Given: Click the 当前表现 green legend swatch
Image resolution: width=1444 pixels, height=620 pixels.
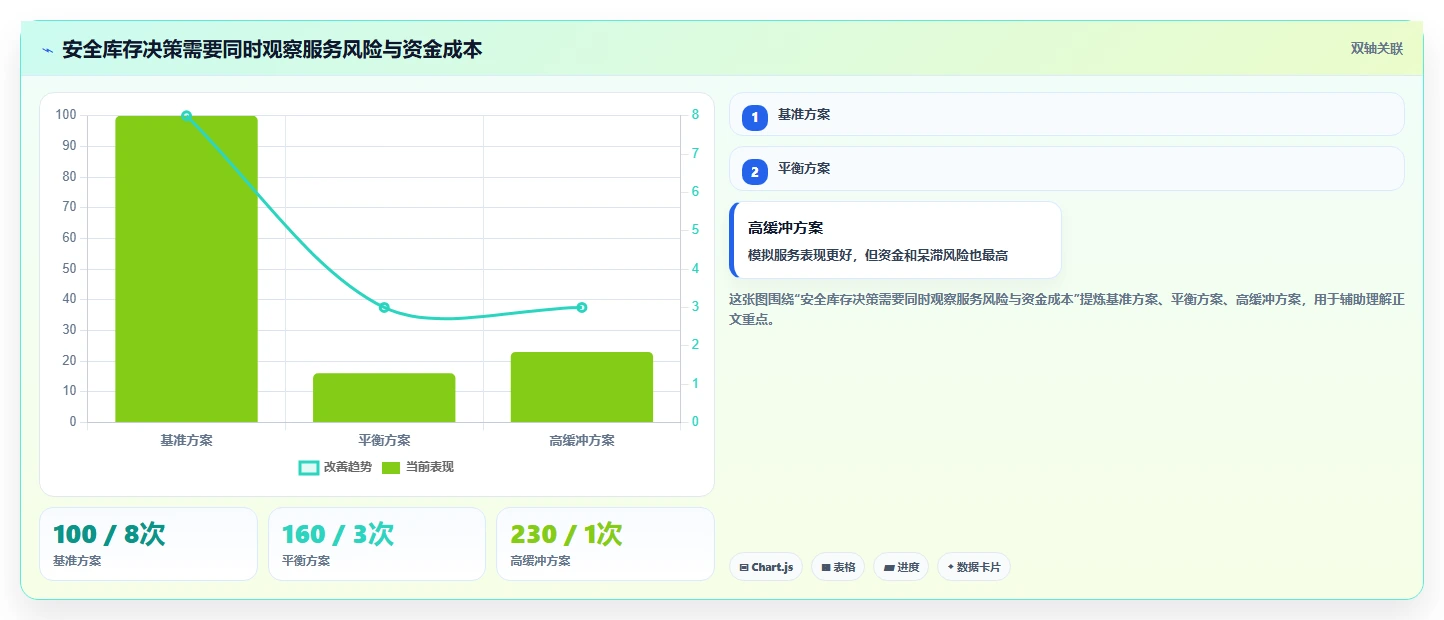Looking at the screenshot, I should (391, 468).
